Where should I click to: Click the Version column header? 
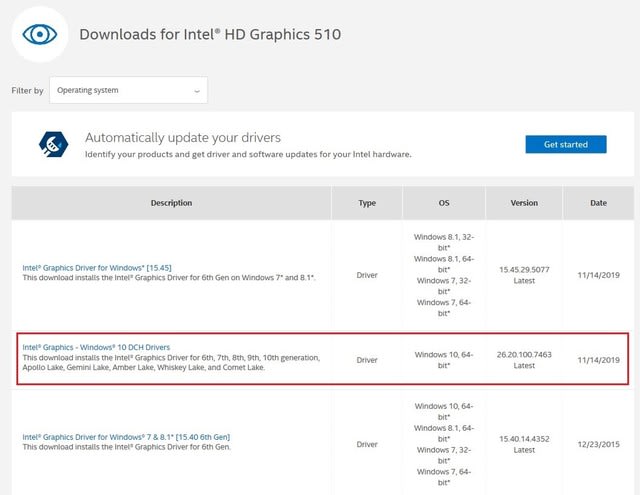coord(524,203)
